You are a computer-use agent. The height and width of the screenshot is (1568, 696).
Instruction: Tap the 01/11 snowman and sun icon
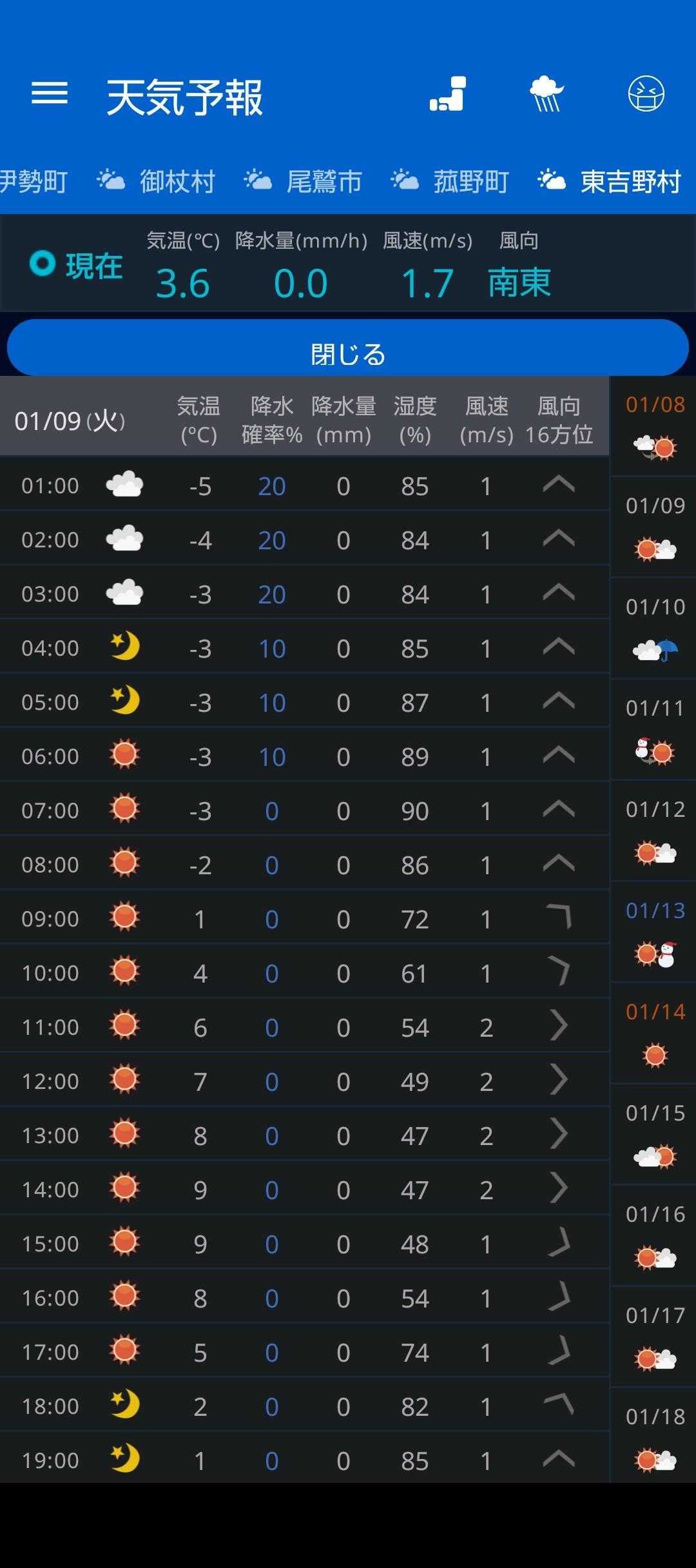coord(655,752)
